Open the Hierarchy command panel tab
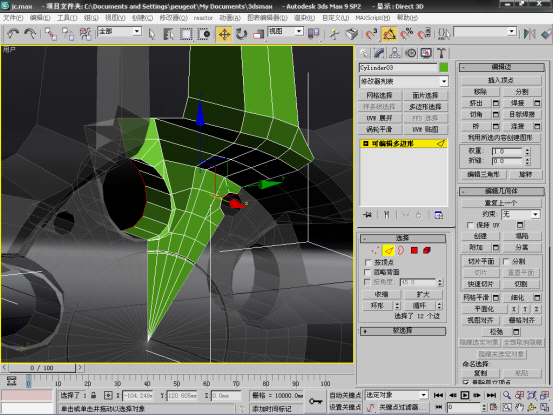553x415 pixels. pos(395,53)
